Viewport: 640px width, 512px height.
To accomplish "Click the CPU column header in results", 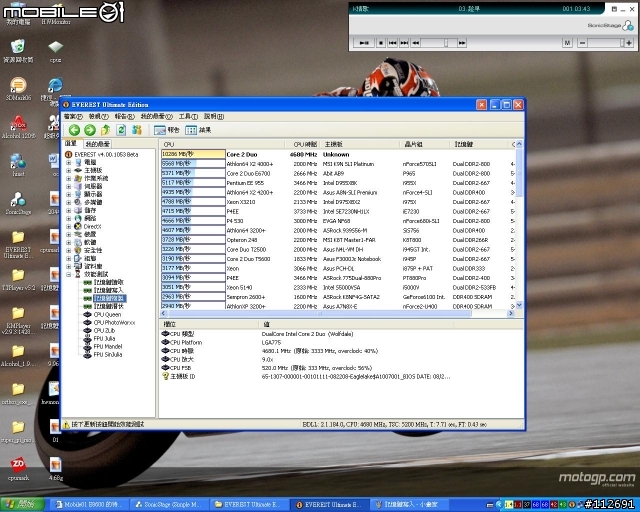I will tap(222, 144).
